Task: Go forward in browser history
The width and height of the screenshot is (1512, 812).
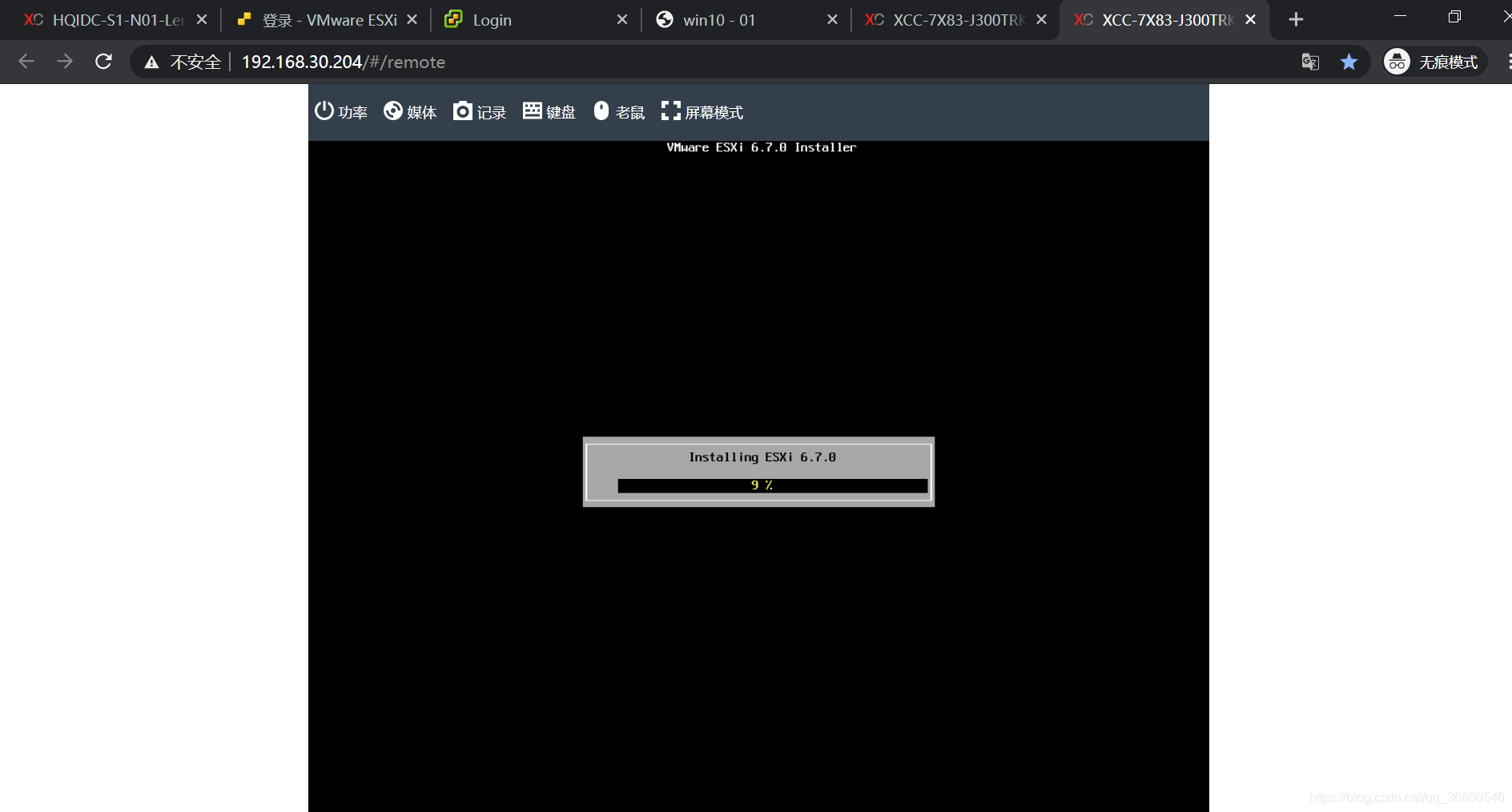Action: point(65,62)
